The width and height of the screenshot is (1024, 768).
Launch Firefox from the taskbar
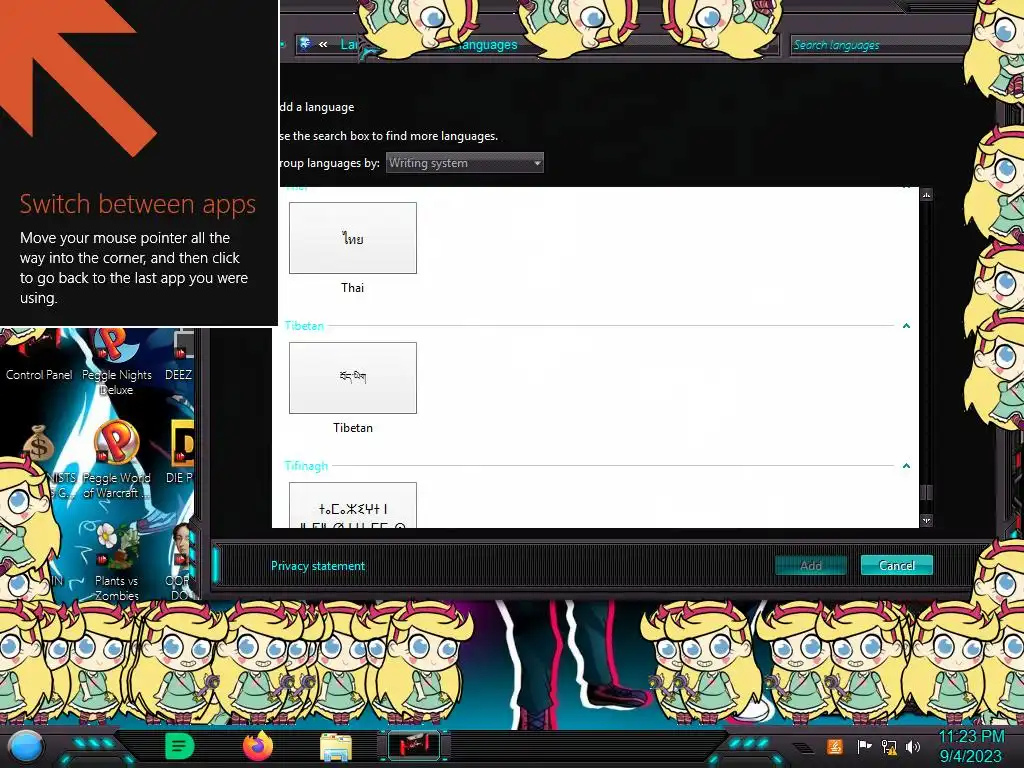(258, 746)
